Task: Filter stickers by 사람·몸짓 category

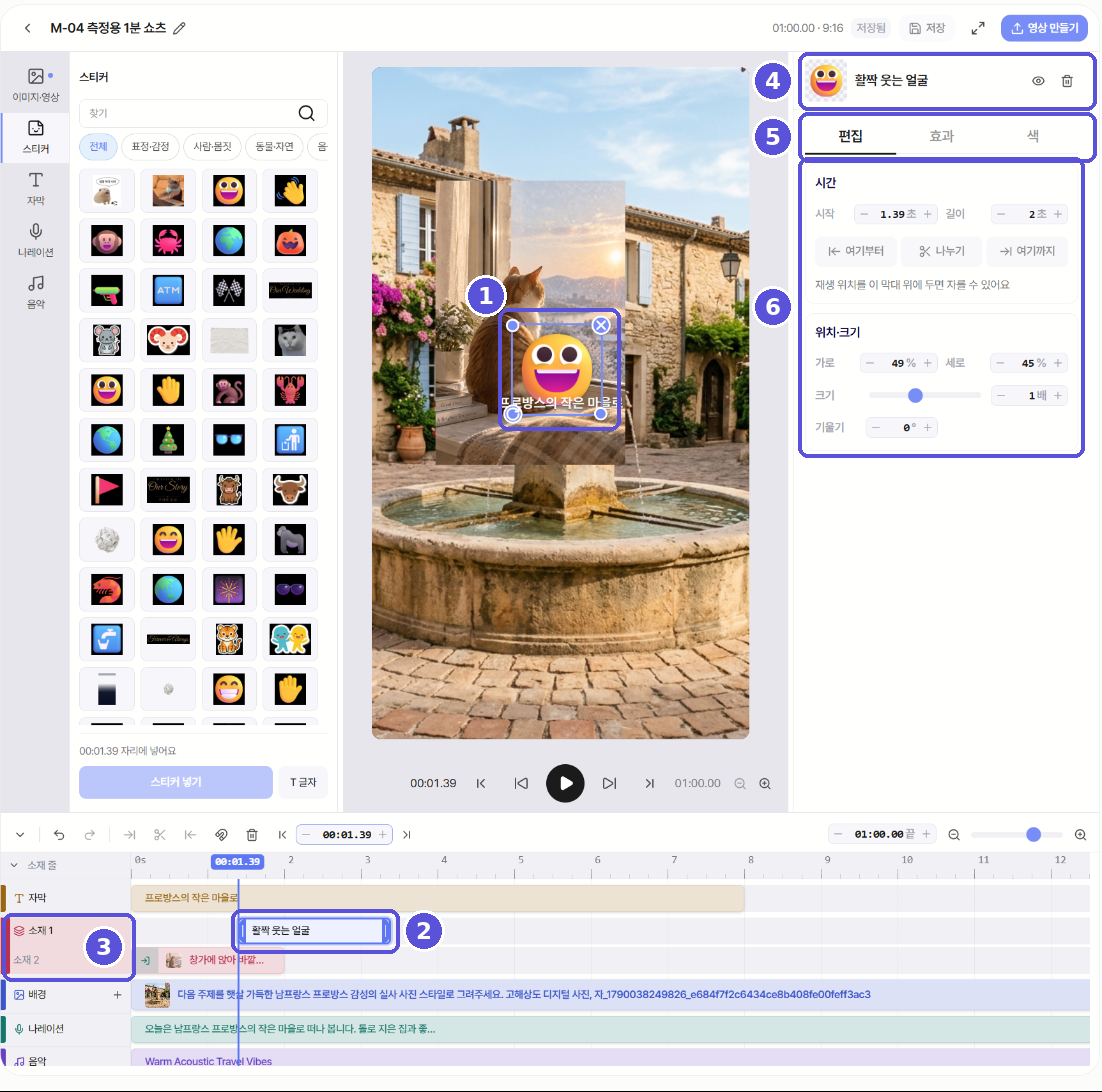Action: coord(212,146)
